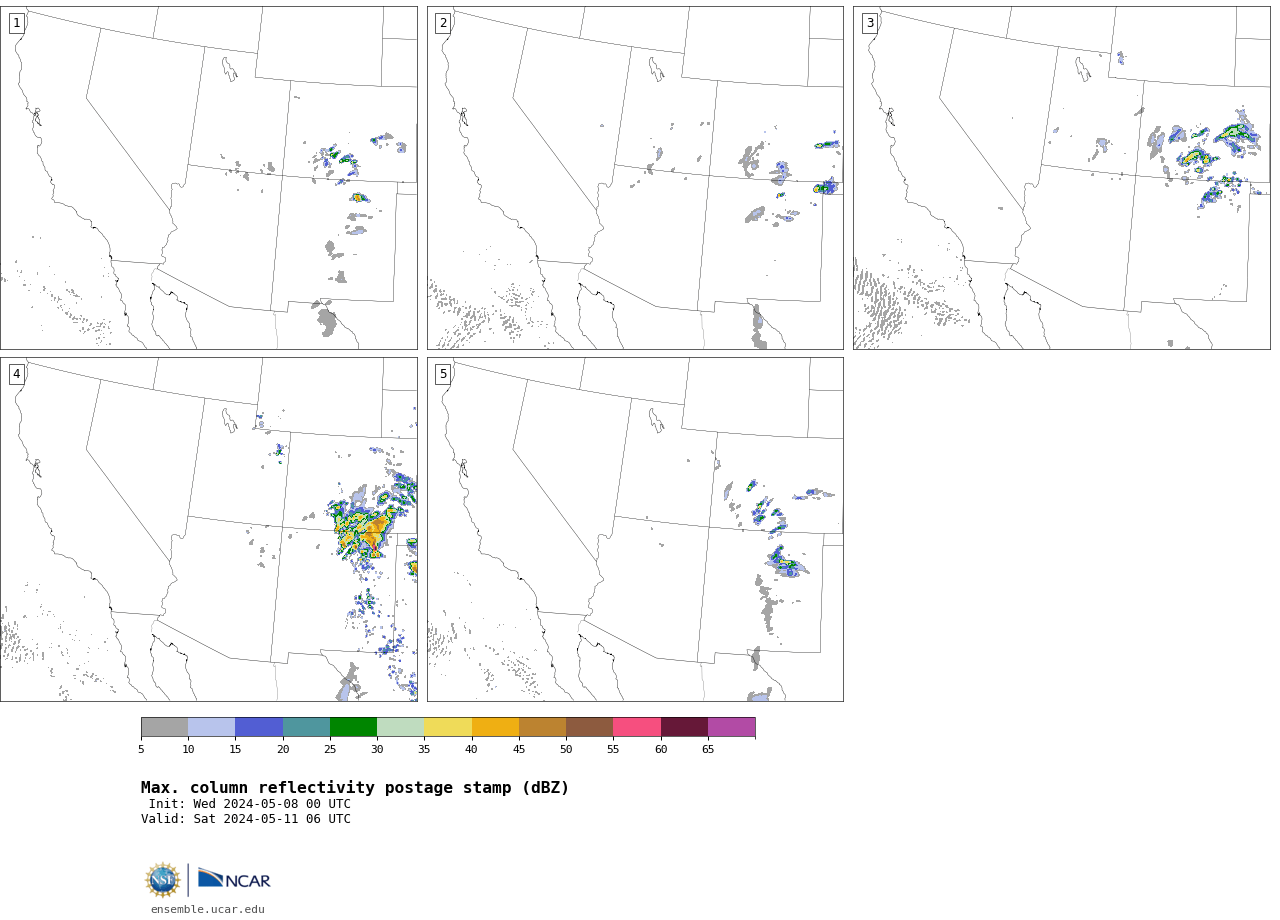Open ensemble member 1 map panel
This screenshot has width=1280, height=920.
click(x=208, y=178)
